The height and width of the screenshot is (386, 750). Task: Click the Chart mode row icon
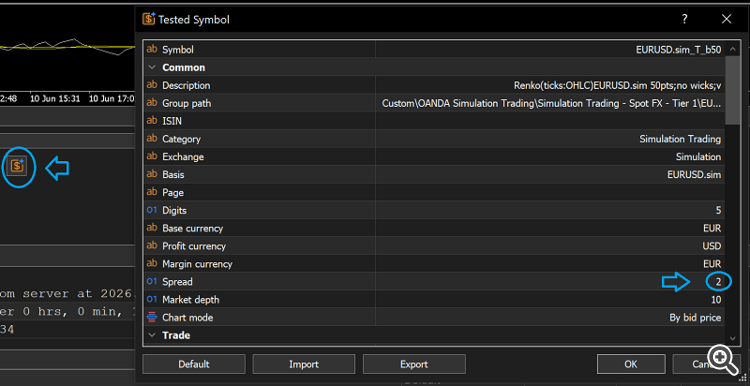pos(152,317)
